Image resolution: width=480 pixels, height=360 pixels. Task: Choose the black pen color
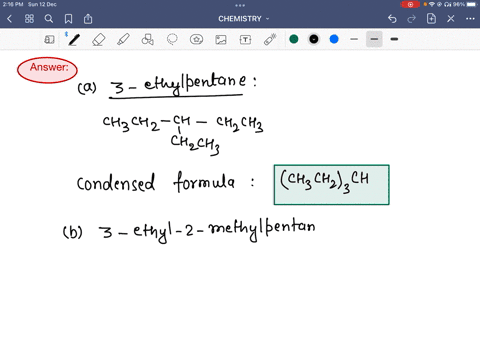click(314, 39)
